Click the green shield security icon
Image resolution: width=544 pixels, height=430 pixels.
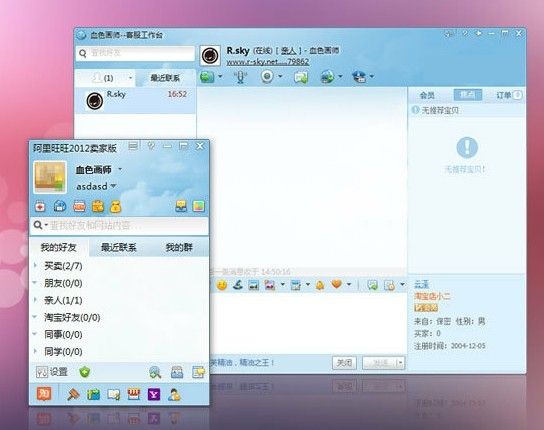click(85, 372)
